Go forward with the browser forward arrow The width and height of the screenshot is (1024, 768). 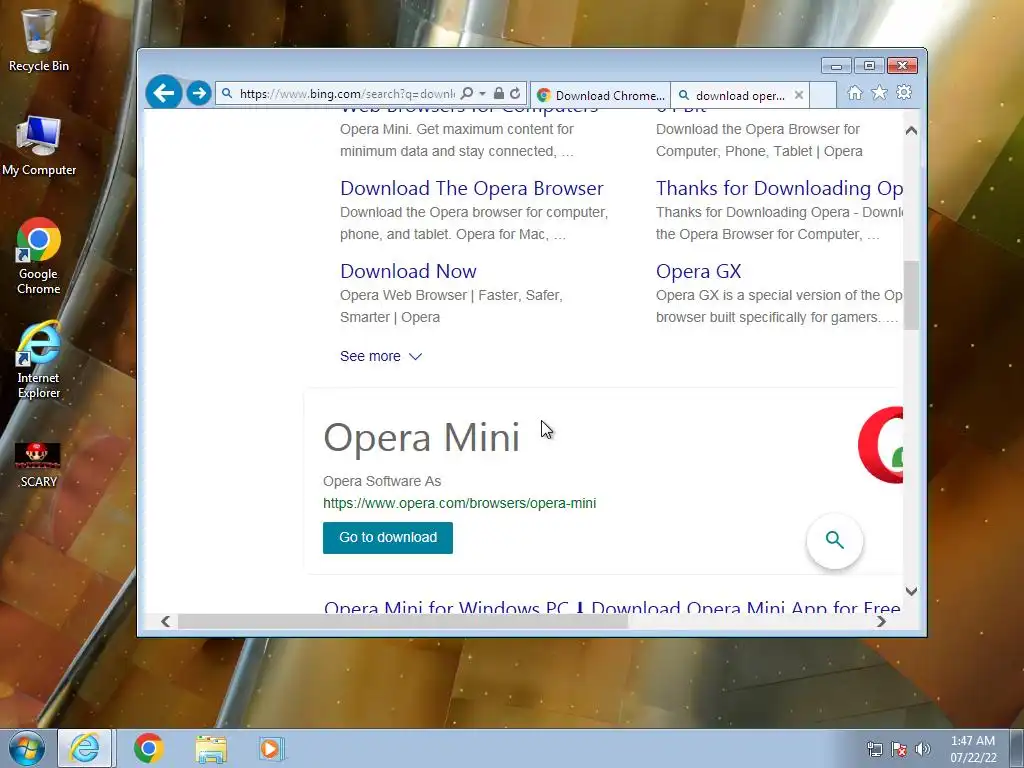(199, 93)
